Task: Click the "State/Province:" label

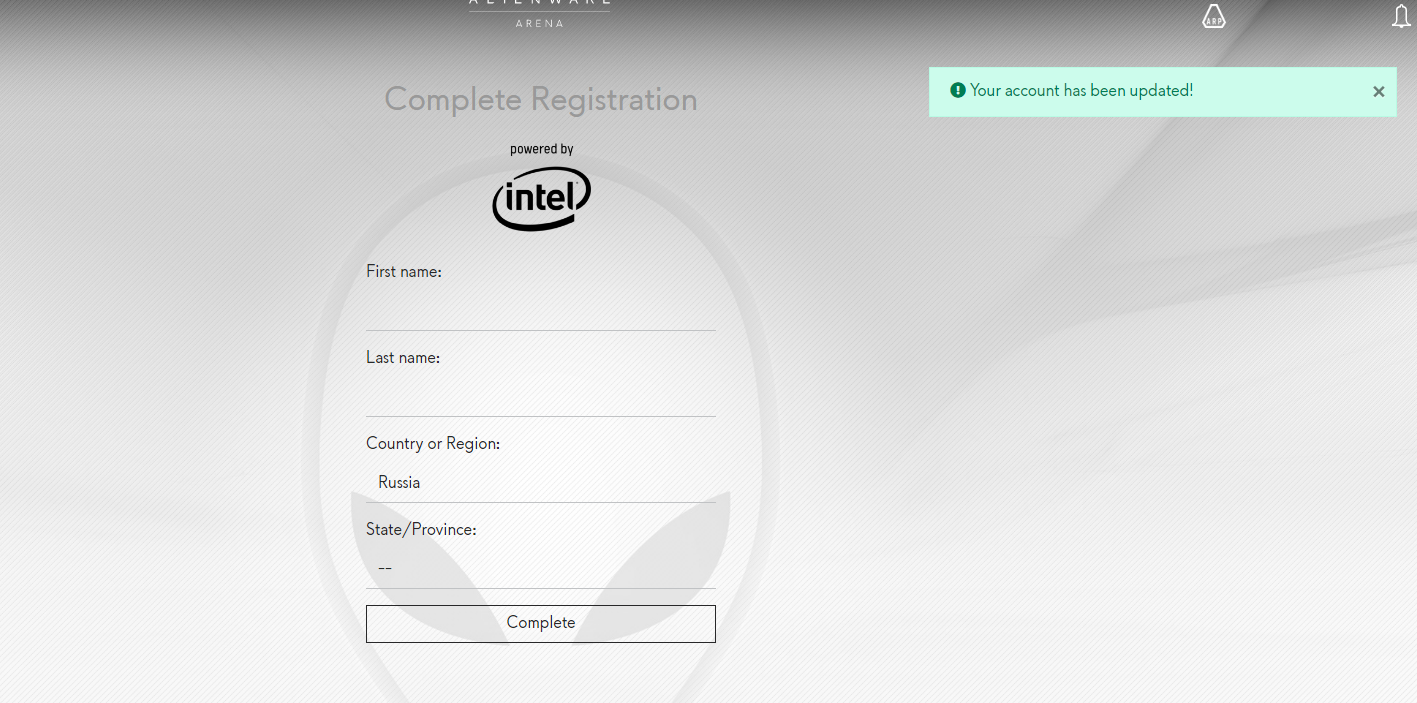Action: pyautogui.click(x=421, y=529)
